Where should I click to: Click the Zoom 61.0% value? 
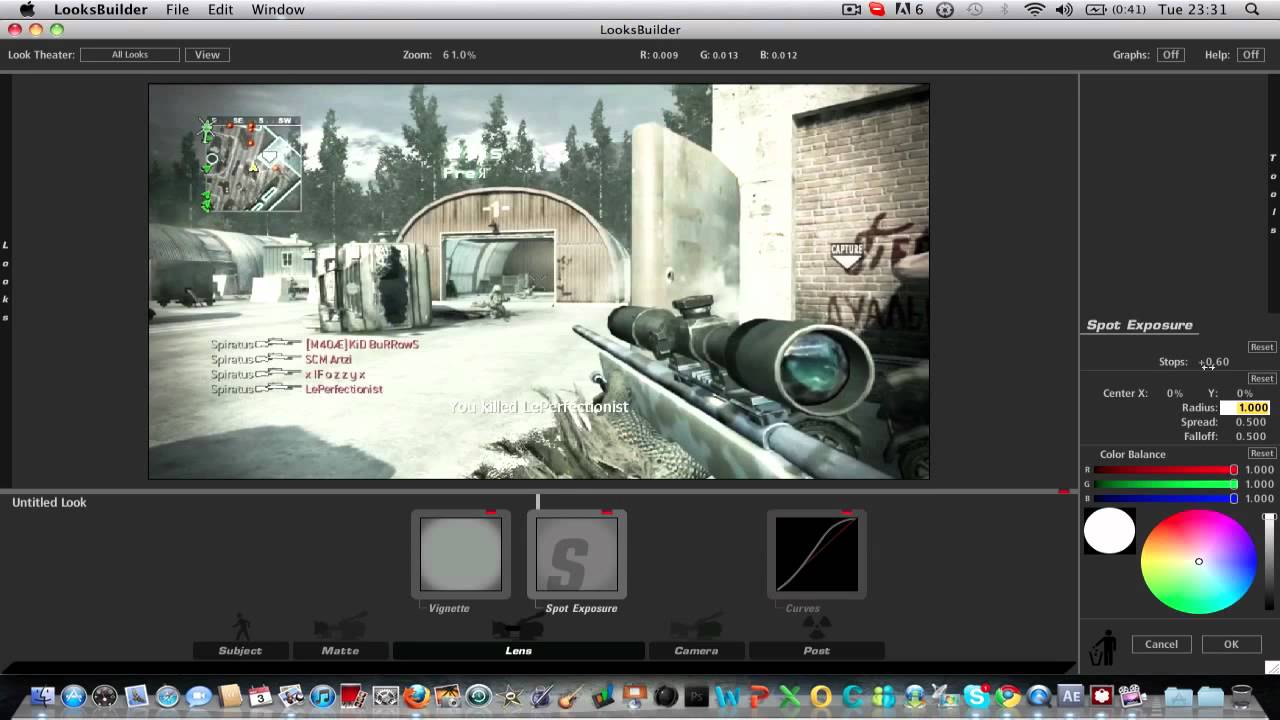pyautogui.click(x=459, y=55)
